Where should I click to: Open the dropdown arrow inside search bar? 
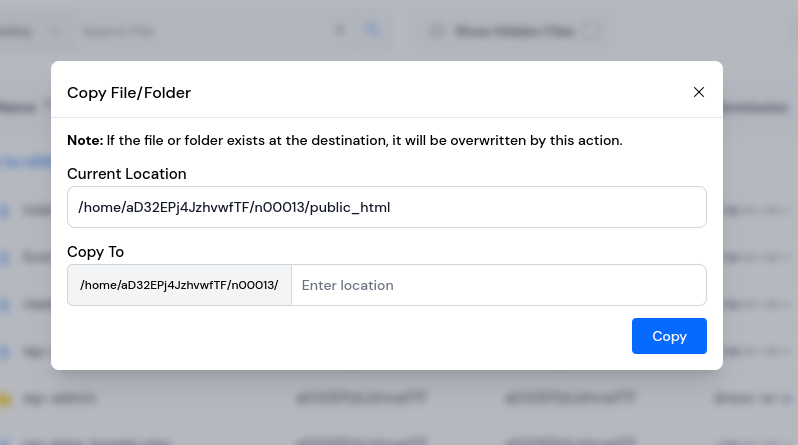(x=340, y=31)
